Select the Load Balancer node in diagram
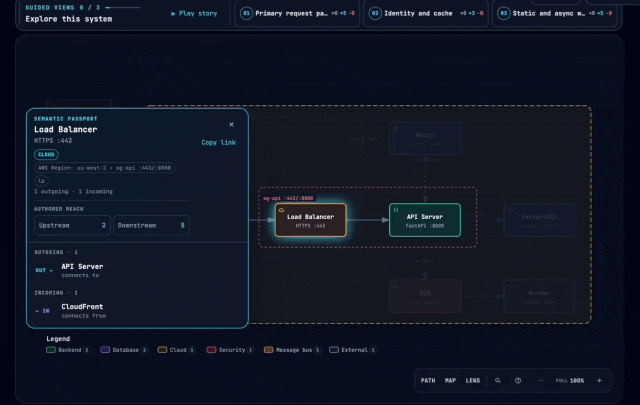The height and width of the screenshot is (405, 640). coord(311,220)
